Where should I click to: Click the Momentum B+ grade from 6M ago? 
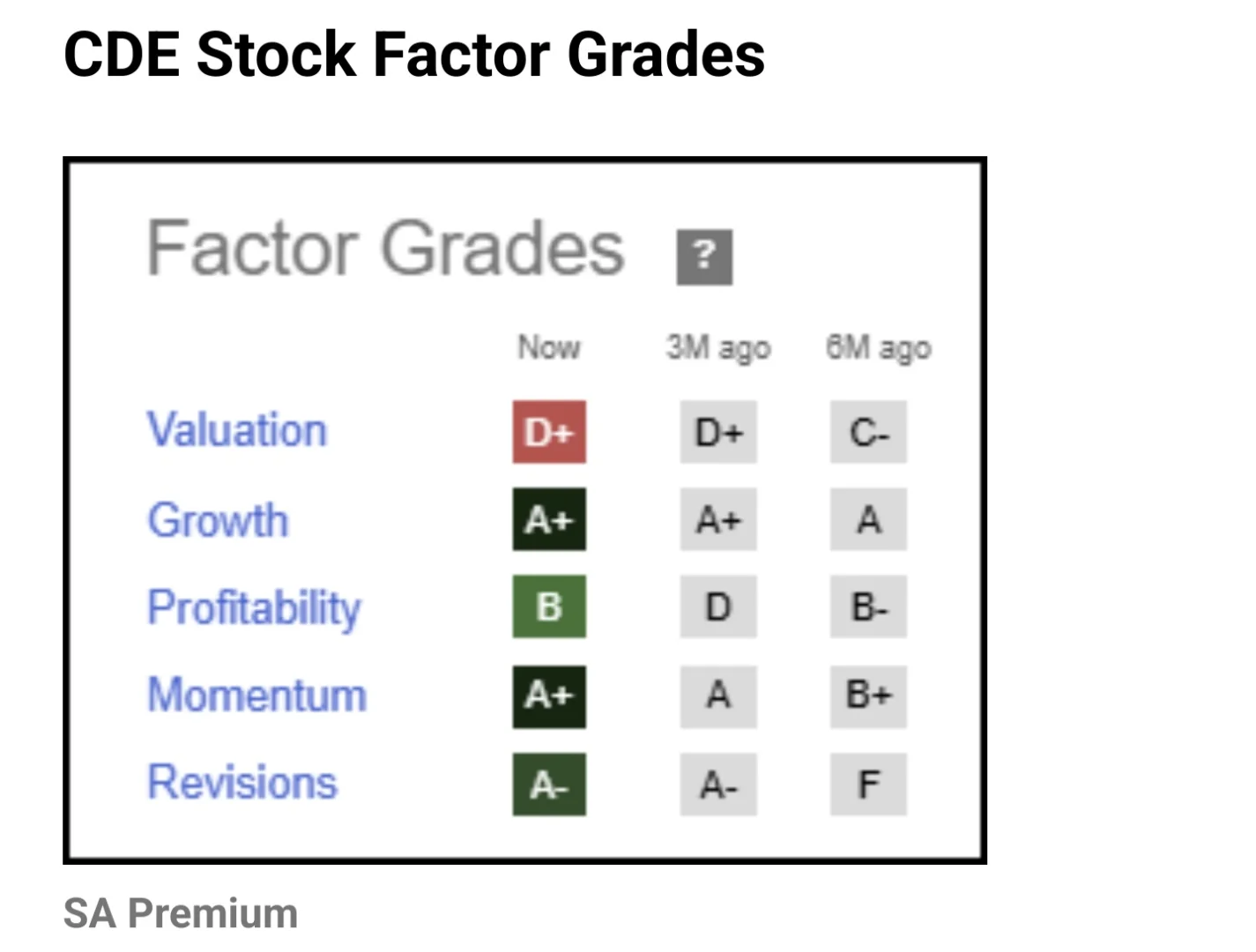868,695
